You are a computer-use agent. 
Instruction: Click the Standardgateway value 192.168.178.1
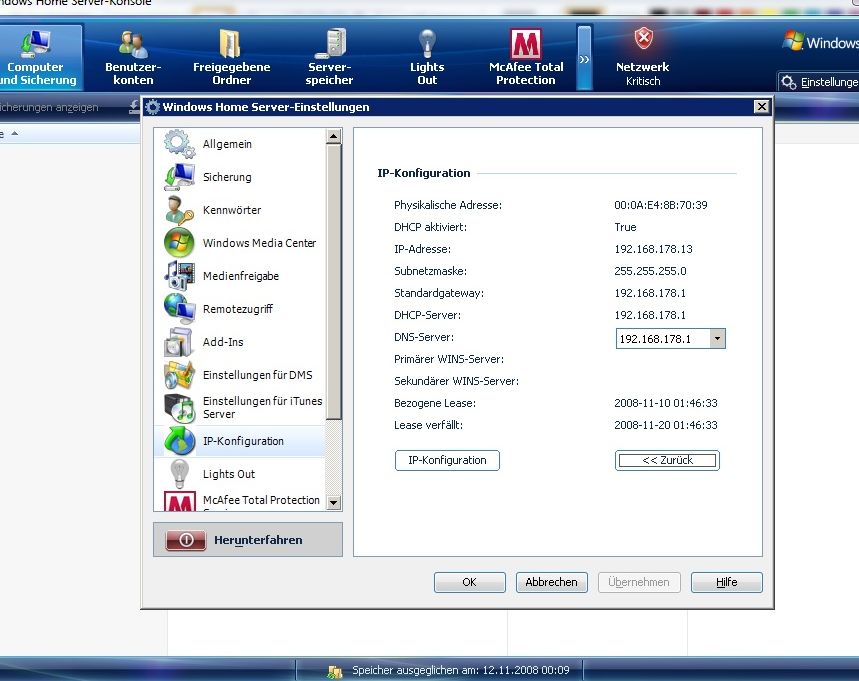point(650,293)
